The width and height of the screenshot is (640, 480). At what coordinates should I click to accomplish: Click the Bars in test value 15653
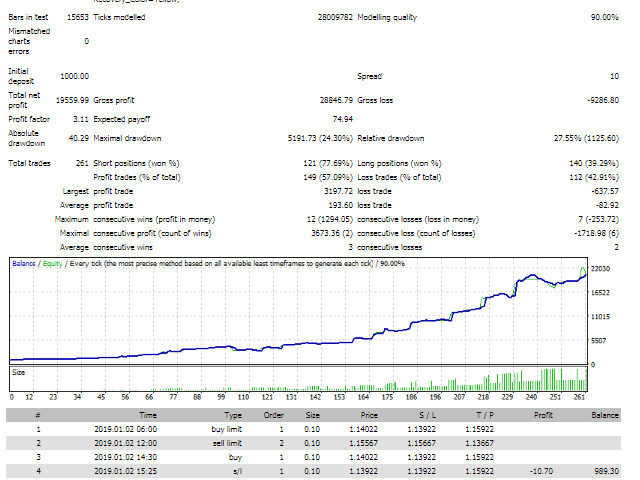(x=78, y=17)
